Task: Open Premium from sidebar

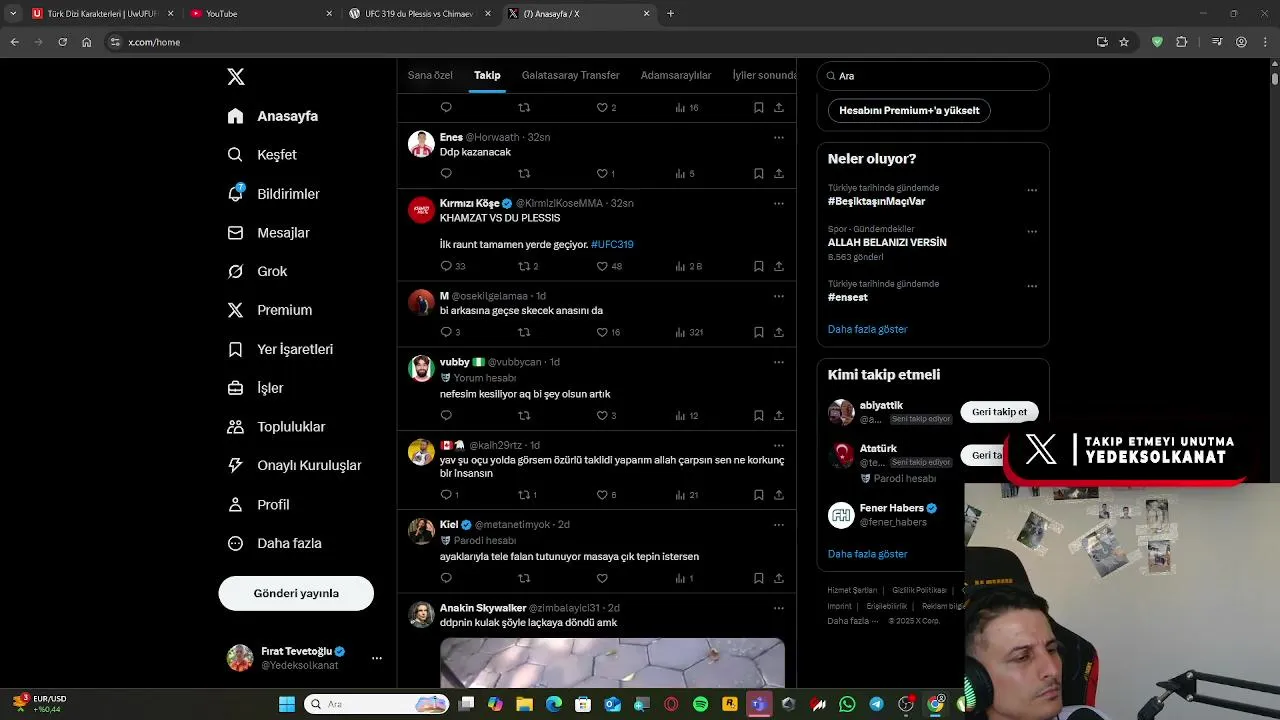Action: 270,310
